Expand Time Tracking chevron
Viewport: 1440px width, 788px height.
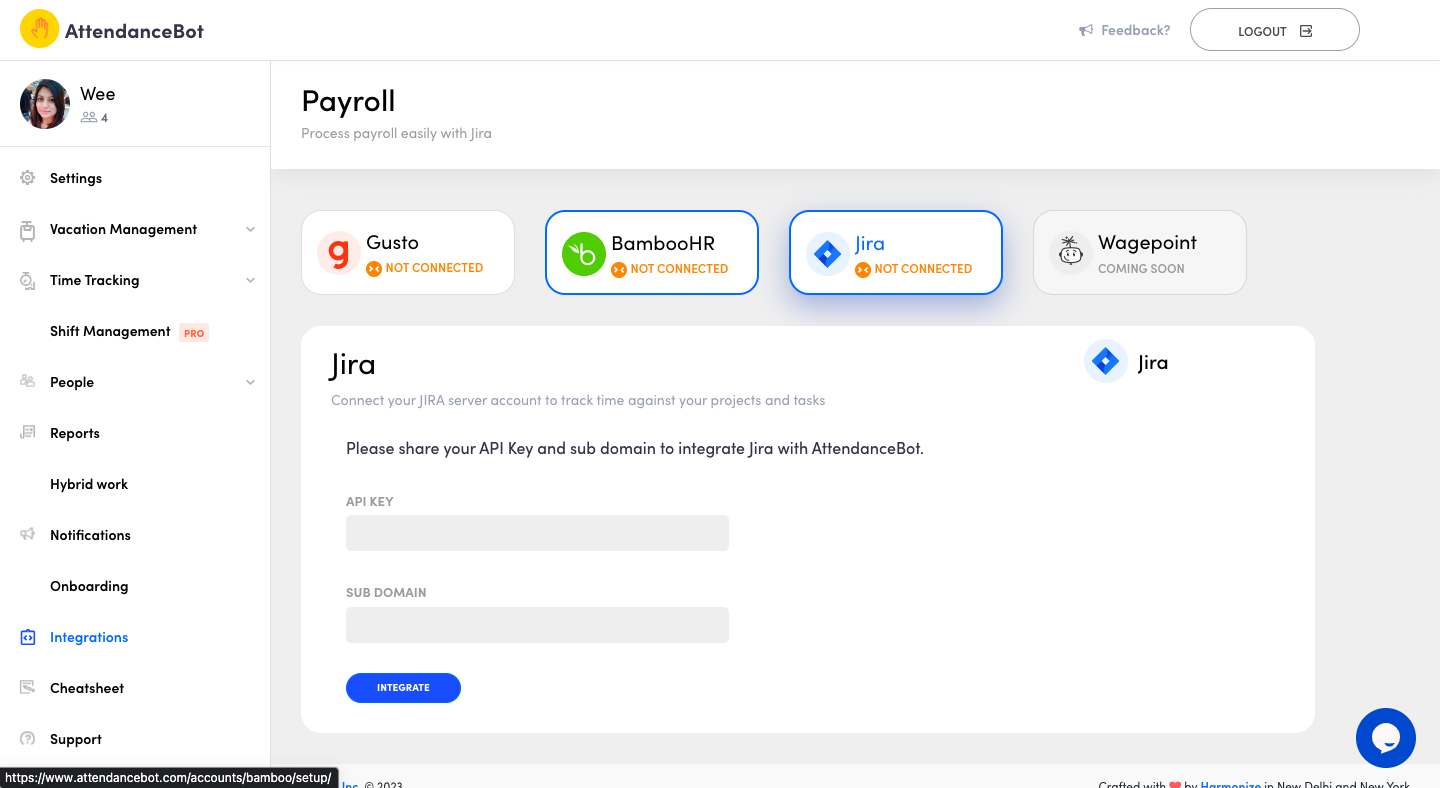click(x=250, y=280)
